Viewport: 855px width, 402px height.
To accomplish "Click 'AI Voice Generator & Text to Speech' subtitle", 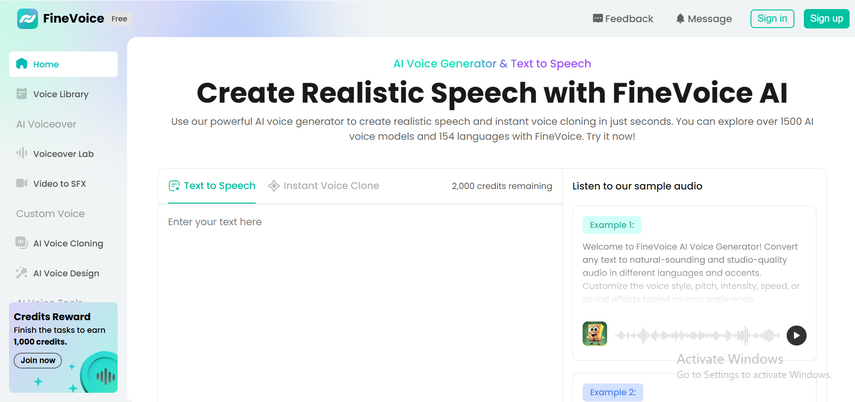I will [x=492, y=63].
